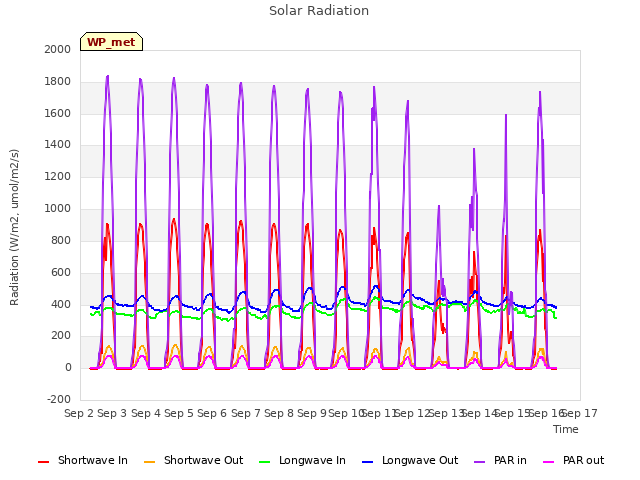Click the green Longwave In legend swatch
640x480 pixels.
(x=265, y=462)
